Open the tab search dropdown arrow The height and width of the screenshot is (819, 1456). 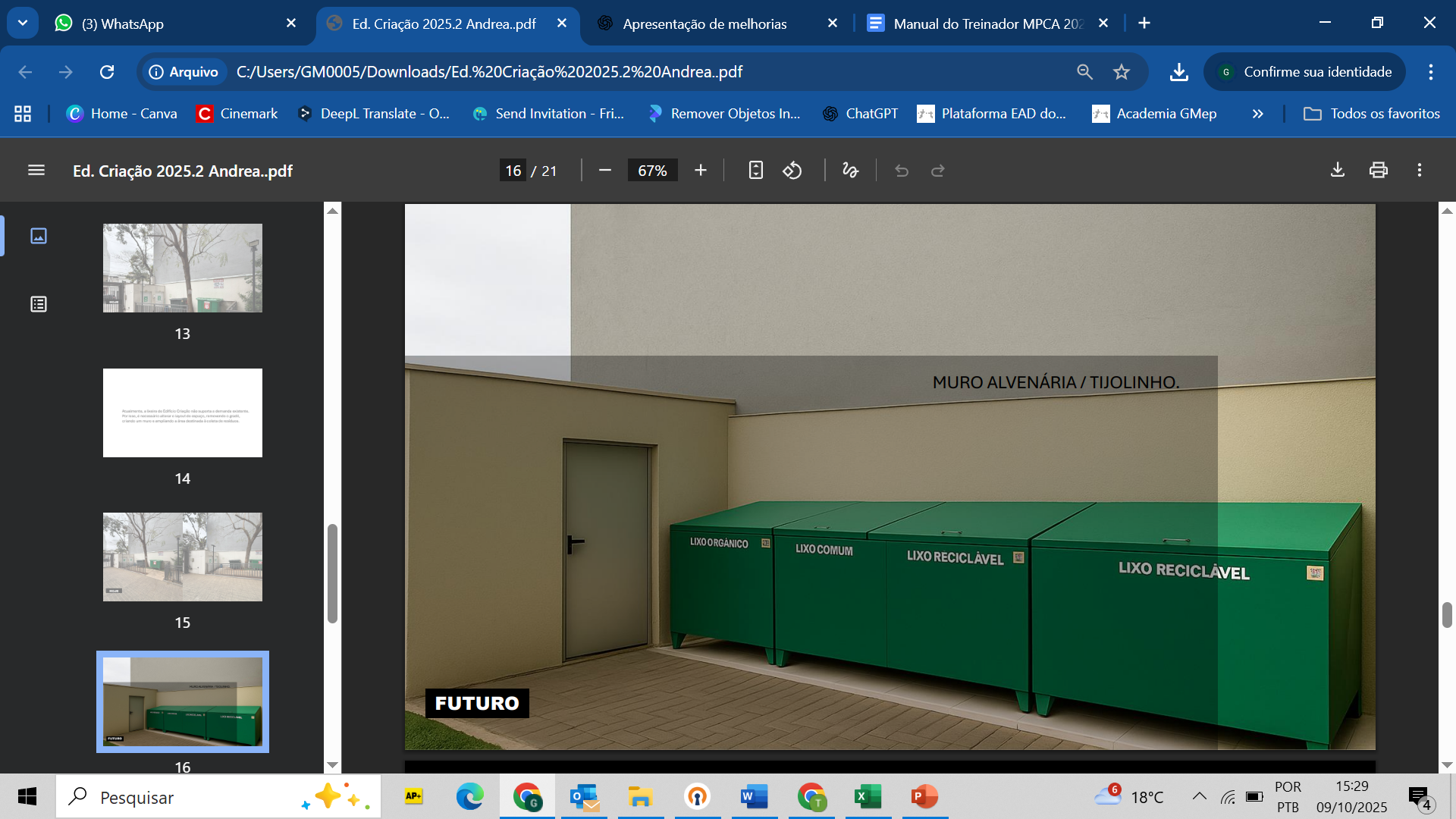pos(23,23)
